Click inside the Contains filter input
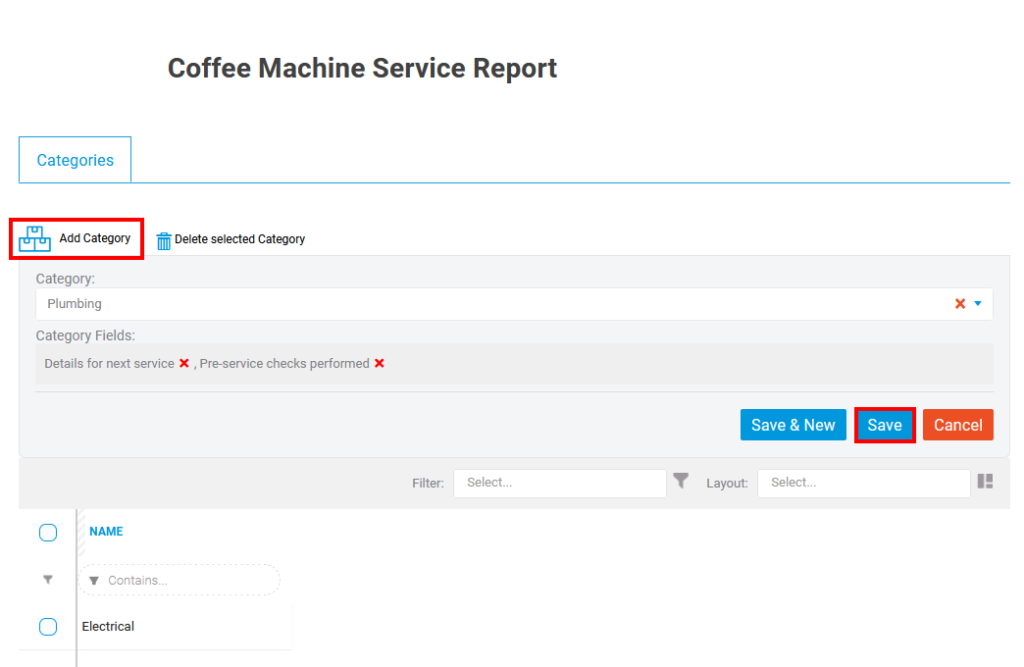The height and width of the screenshot is (667, 1024). point(180,580)
